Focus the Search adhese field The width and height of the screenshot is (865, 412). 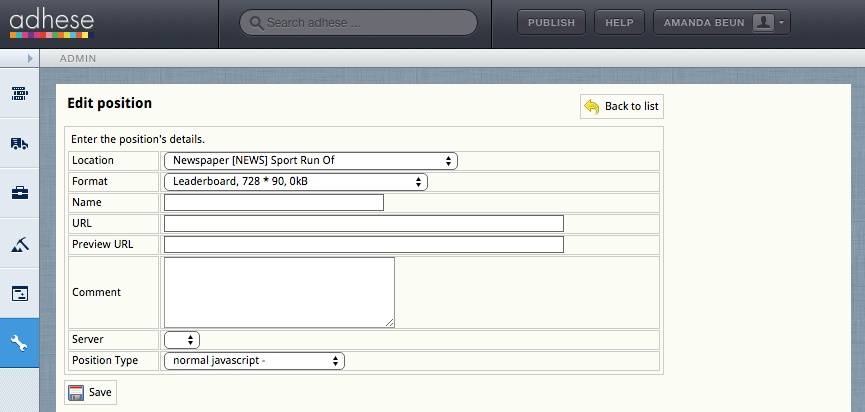358,23
